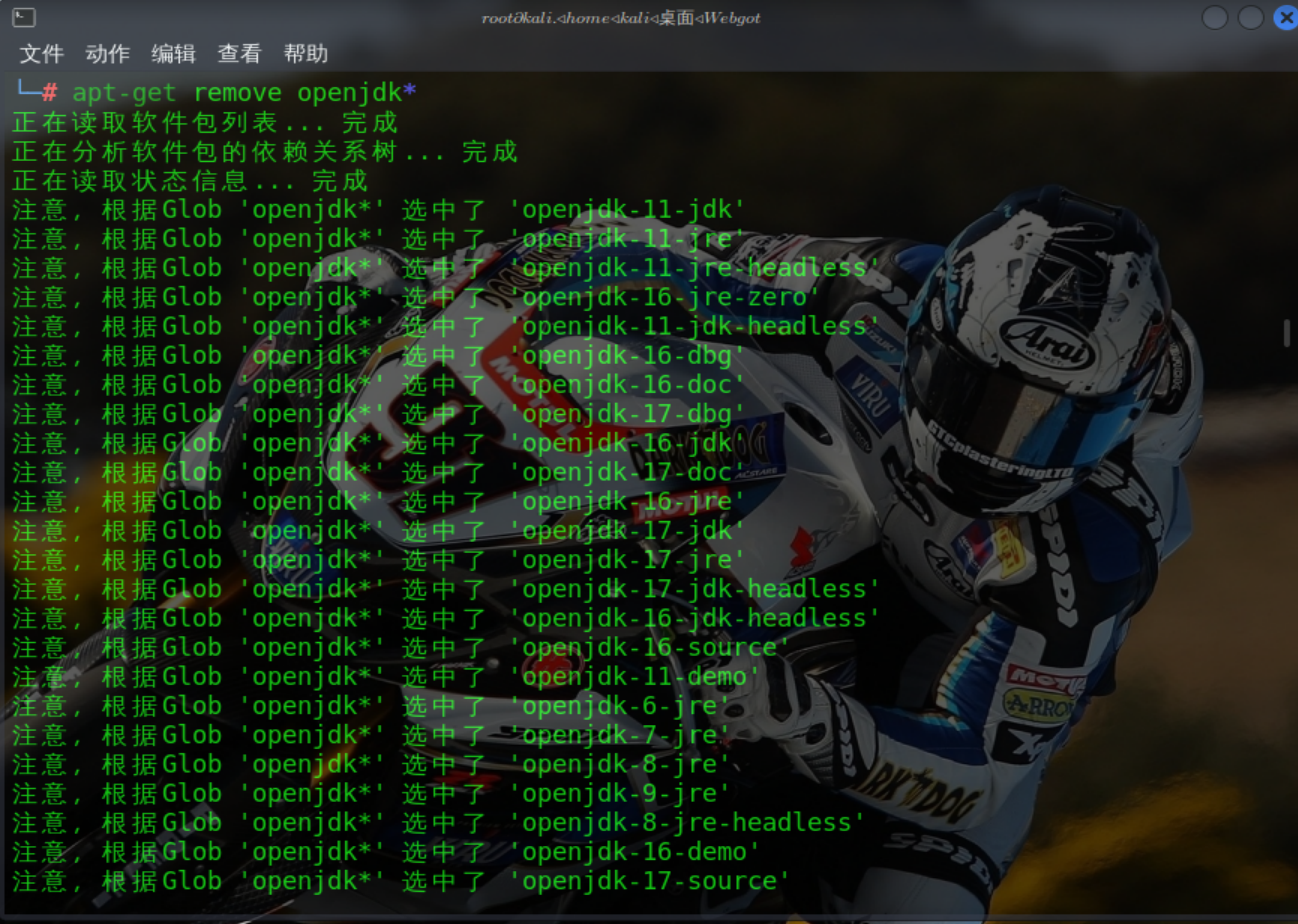Click the text 'openjdk-17-dbg'
The height and width of the screenshot is (924, 1298).
point(627,413)
